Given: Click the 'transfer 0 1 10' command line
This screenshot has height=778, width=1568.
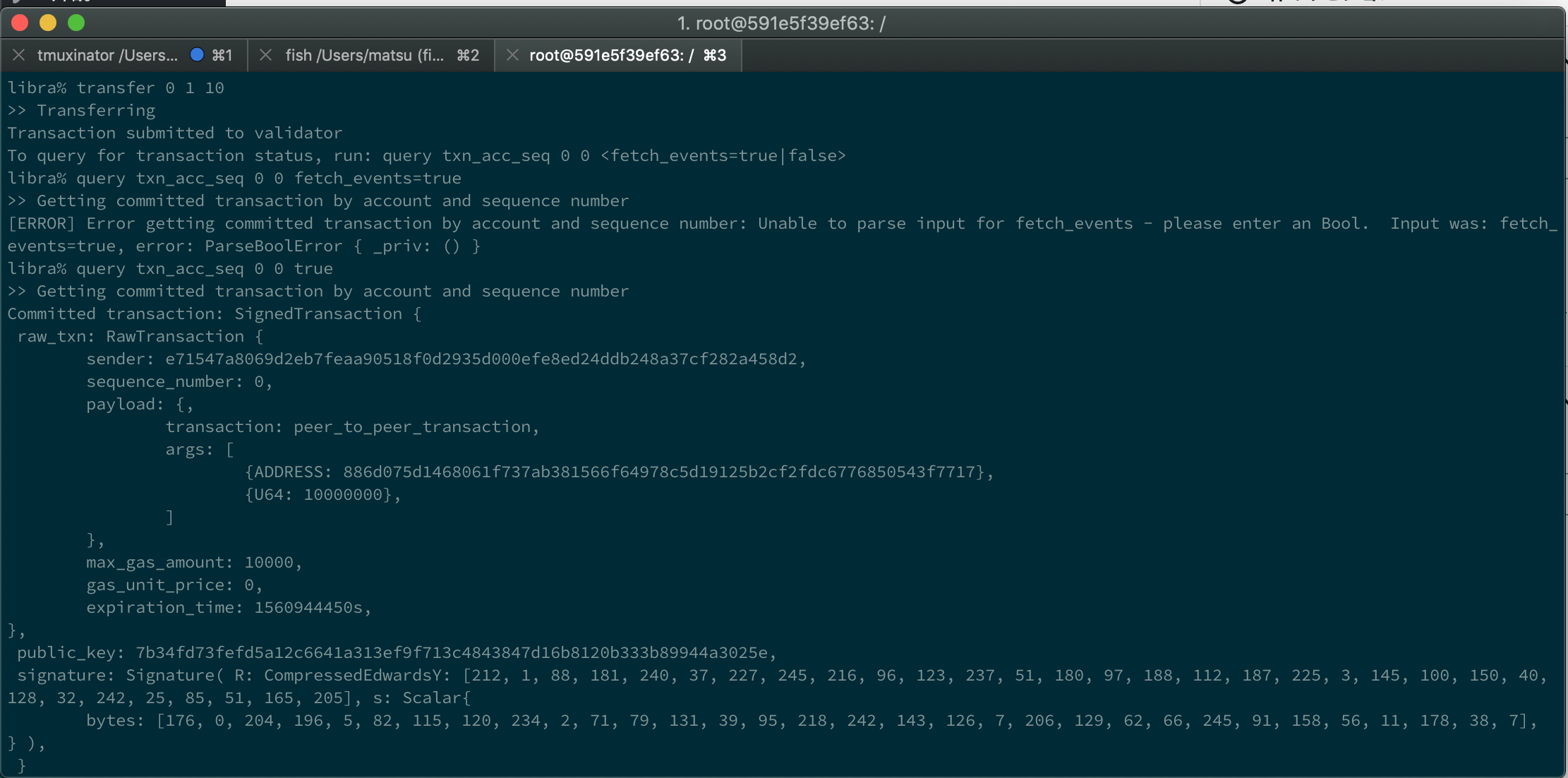Looking at the screenshot, I should 116,88.
